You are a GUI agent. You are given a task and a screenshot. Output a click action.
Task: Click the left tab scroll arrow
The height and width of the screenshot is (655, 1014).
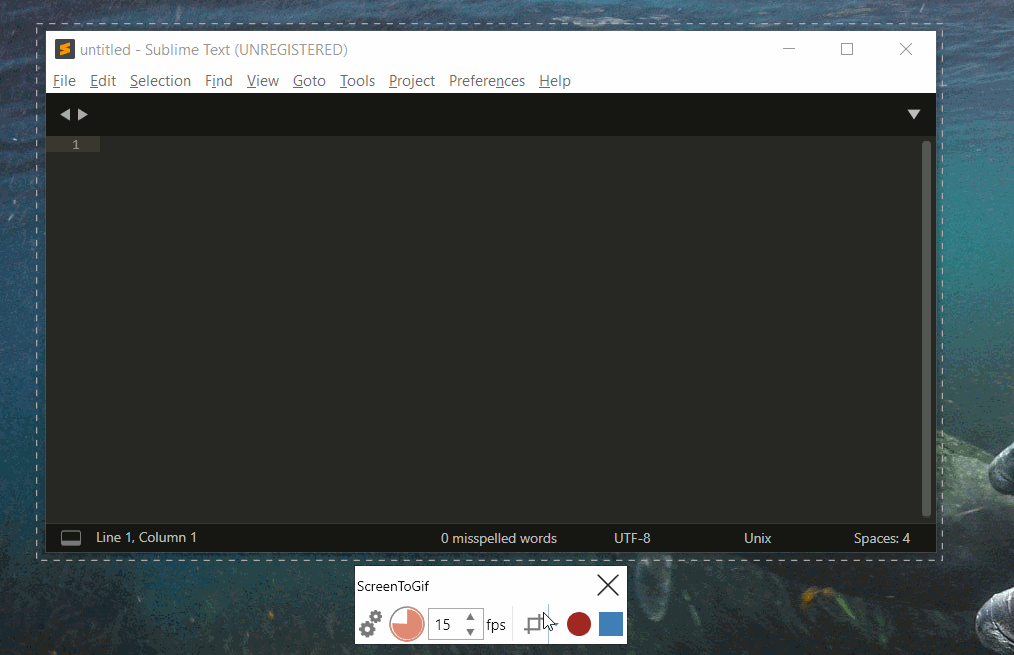click(x=65, y=114)
